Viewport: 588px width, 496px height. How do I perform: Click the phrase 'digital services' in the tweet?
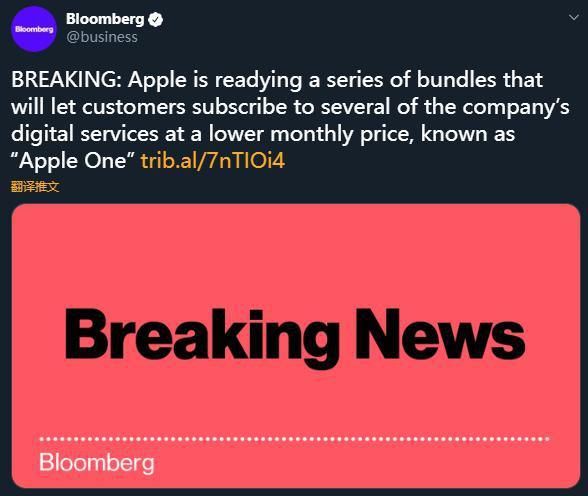tap(85, 134)
